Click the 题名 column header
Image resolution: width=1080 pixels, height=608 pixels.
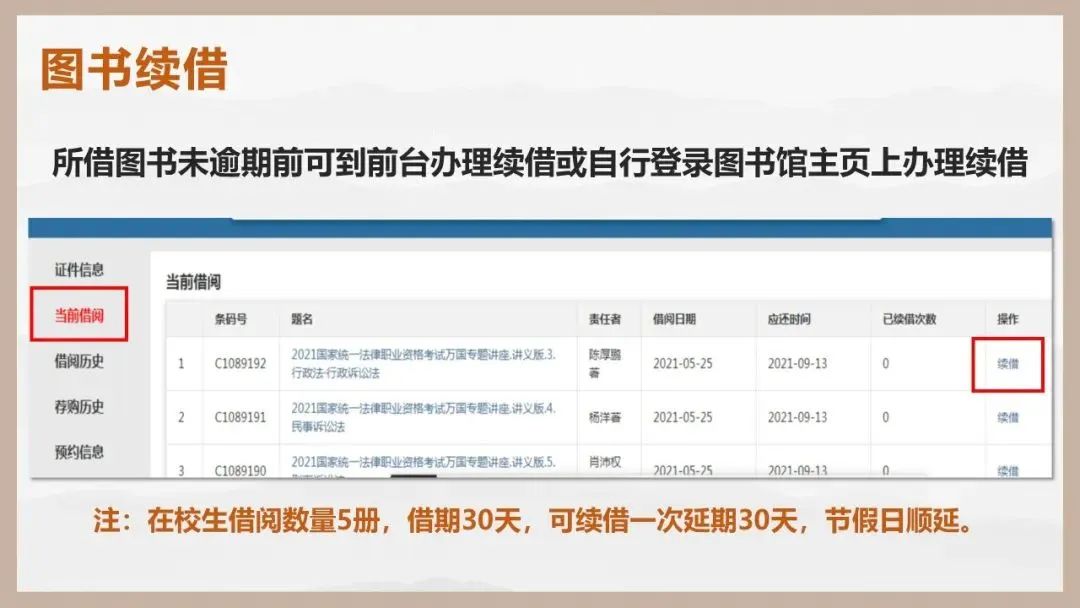(303, 319)
